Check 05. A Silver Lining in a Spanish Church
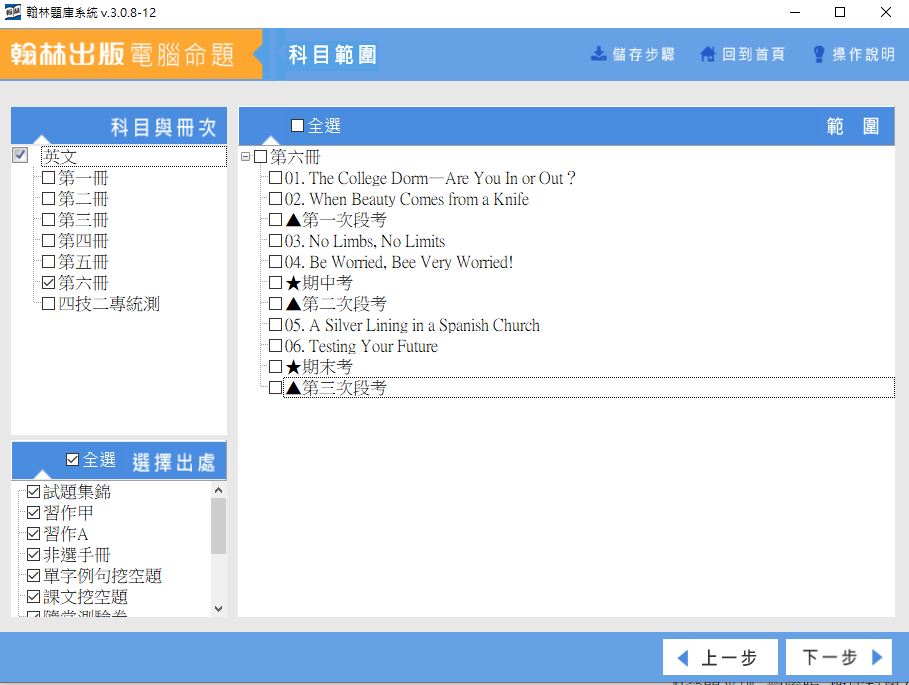The width and height of the screenshot is (909, 685). tap(275, 325)
